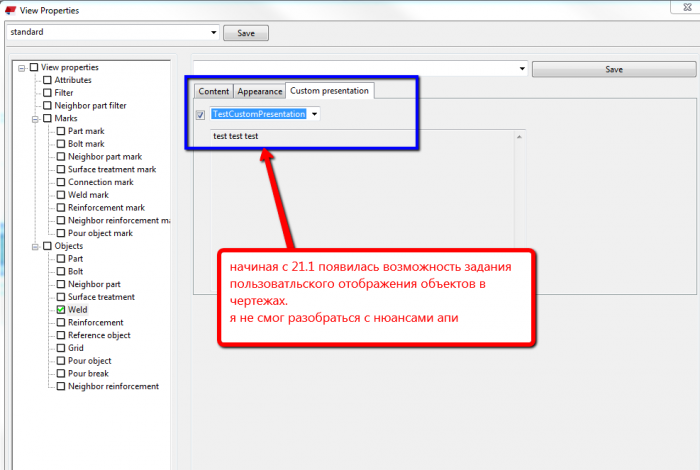This screenshot has height=470, width=700.
Task: Check the Filter checkbox
Action: tap(47, 92)
